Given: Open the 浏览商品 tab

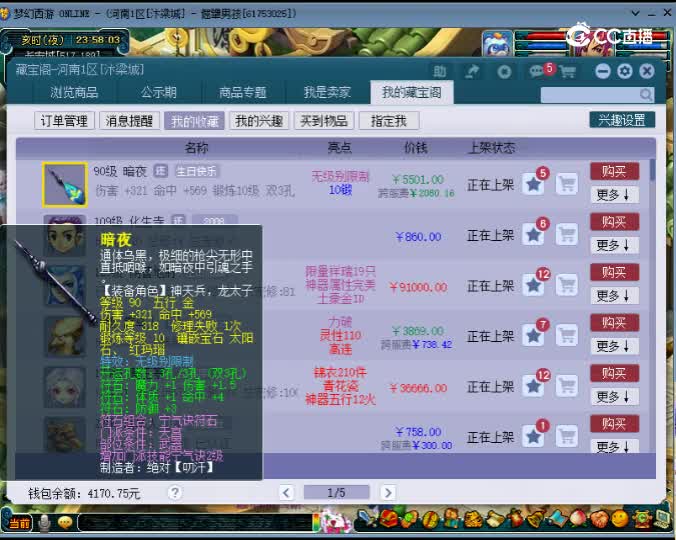Looking at the screenshot, I should pos(74,92).
